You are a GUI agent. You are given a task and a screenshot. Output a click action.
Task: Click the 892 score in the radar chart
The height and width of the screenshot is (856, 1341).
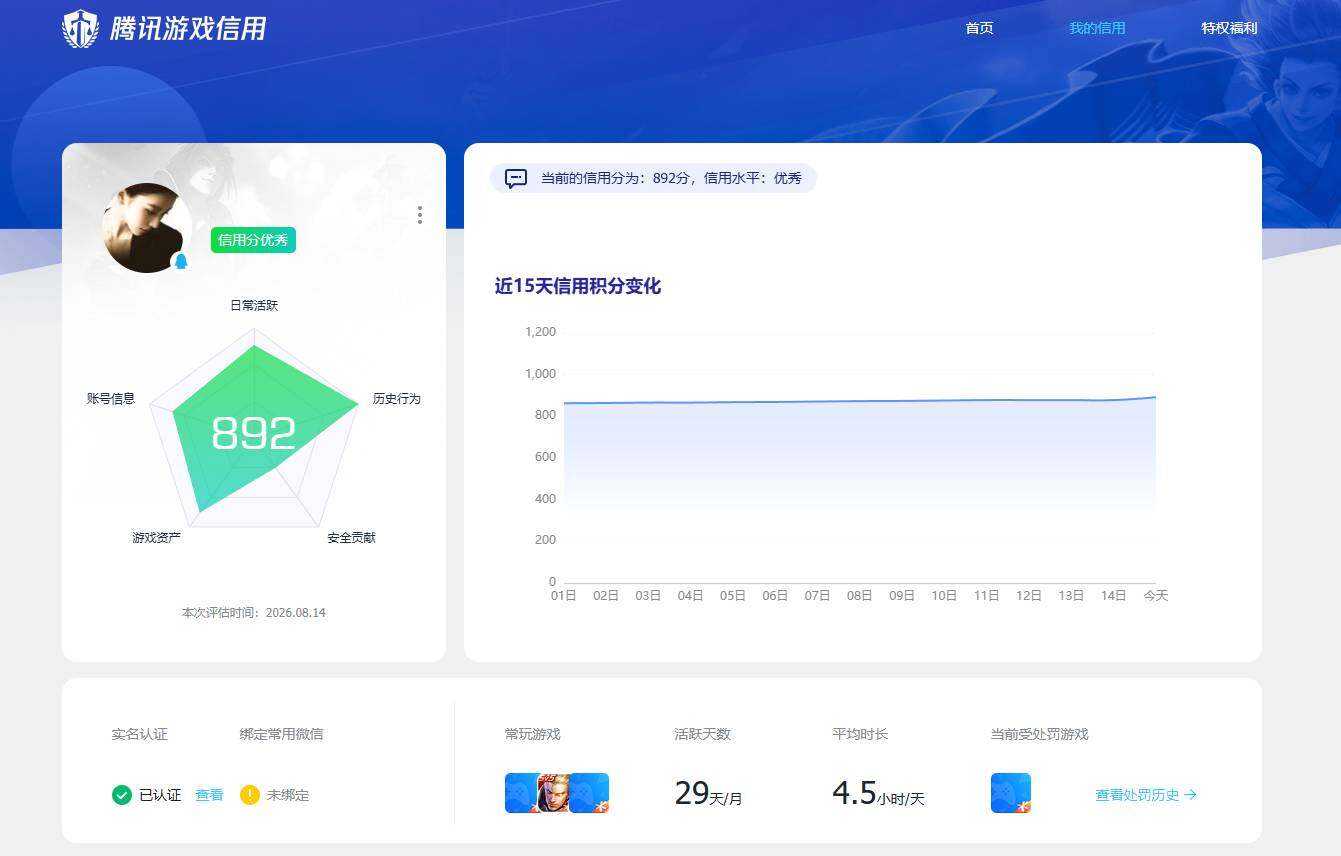click(x=254, y=434)
